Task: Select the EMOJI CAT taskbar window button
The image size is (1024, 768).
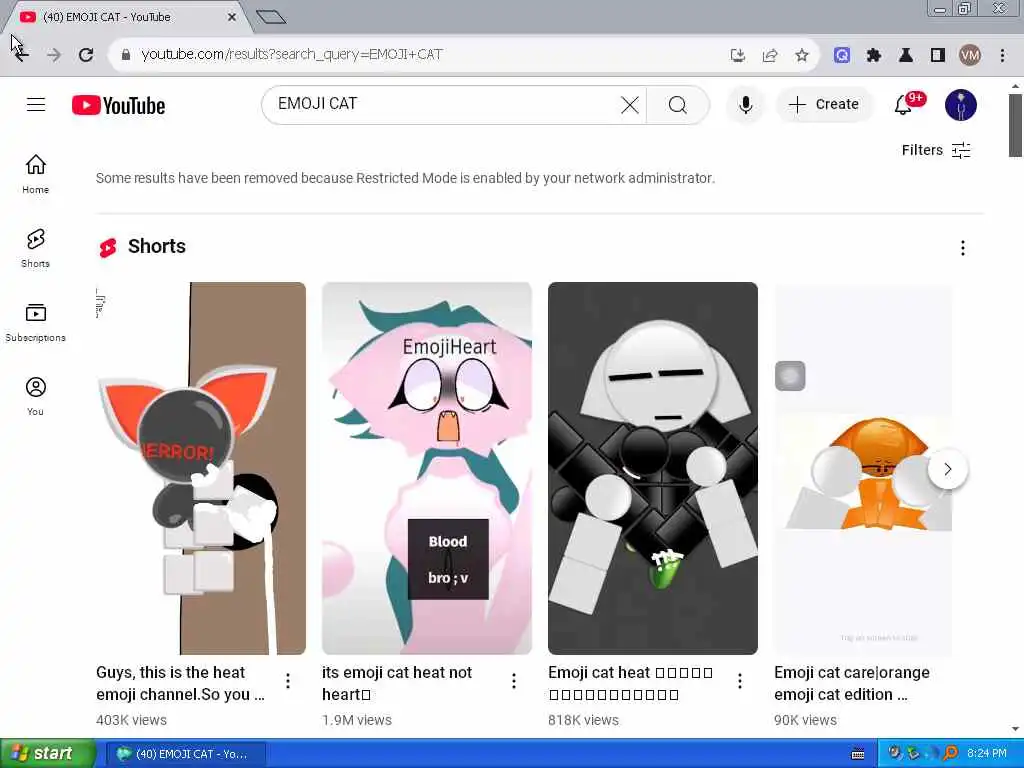Action: click(x=185, y=754)
